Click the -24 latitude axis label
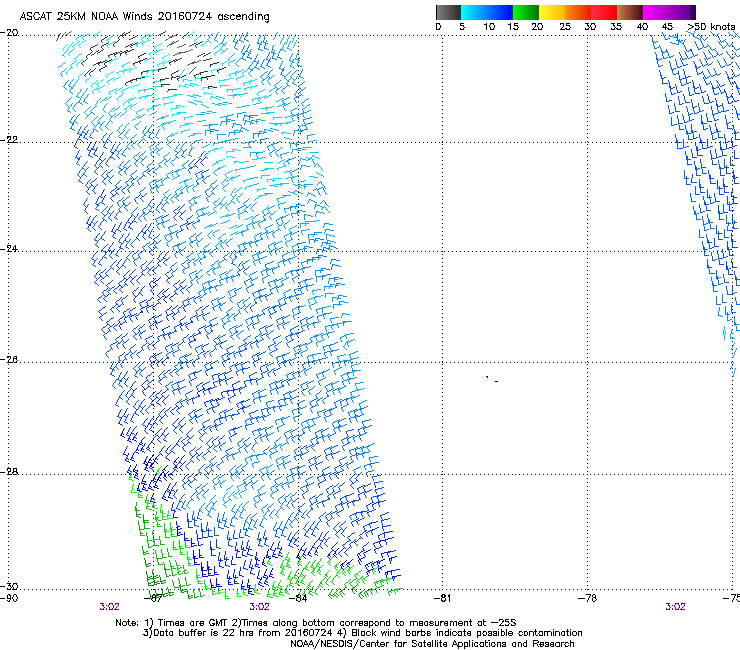 click(9, 249)
